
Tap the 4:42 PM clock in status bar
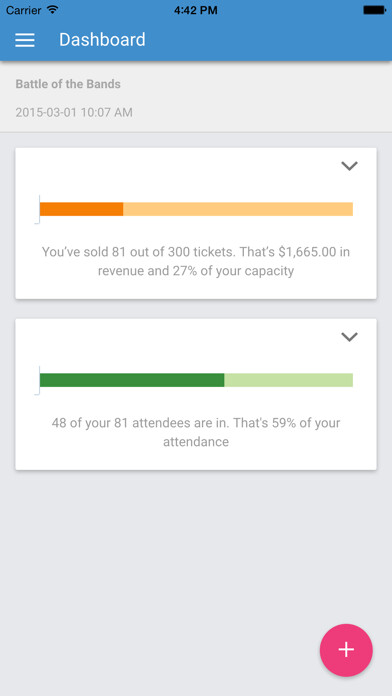pos(196,10)
